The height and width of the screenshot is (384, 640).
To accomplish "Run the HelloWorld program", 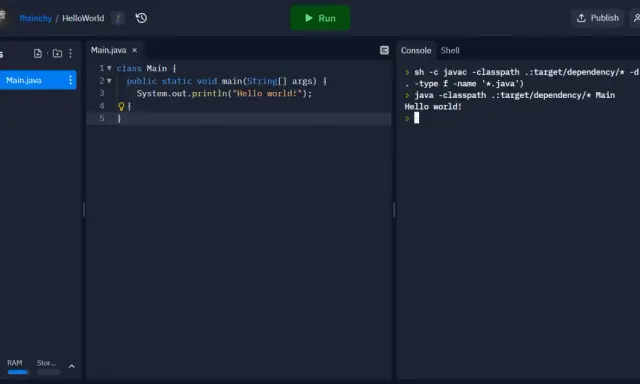I will click(320, 18).
